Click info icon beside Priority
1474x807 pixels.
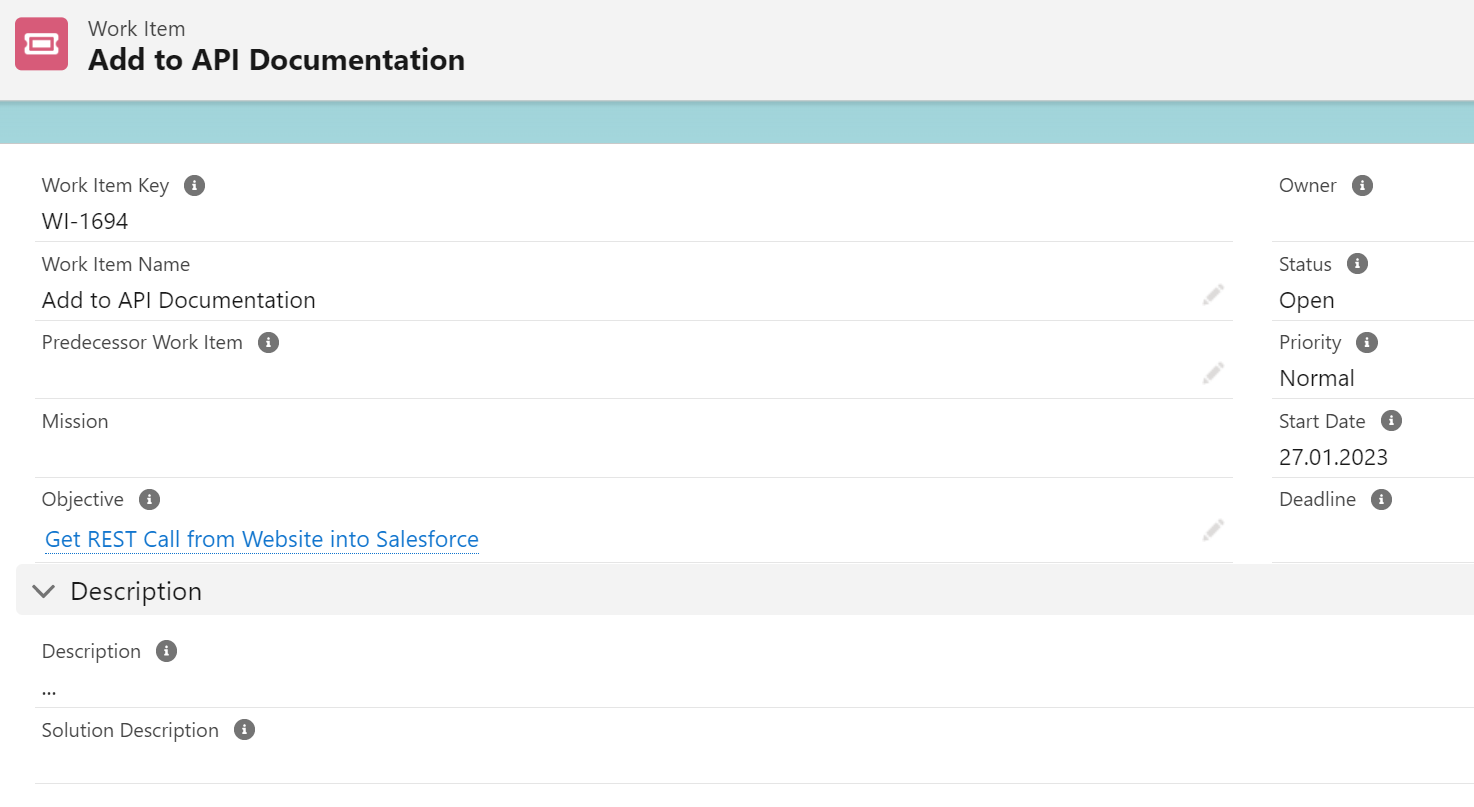point(1366,342)
